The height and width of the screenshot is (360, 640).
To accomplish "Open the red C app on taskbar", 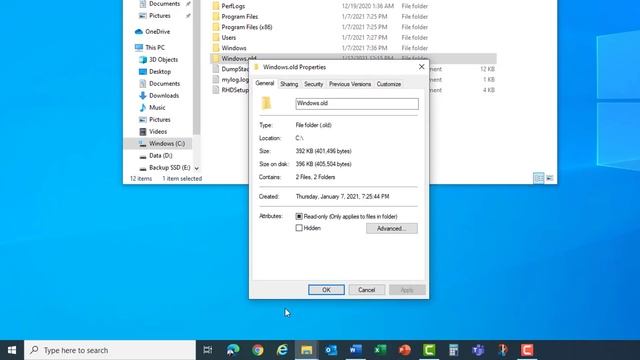I will click(527, 350).
